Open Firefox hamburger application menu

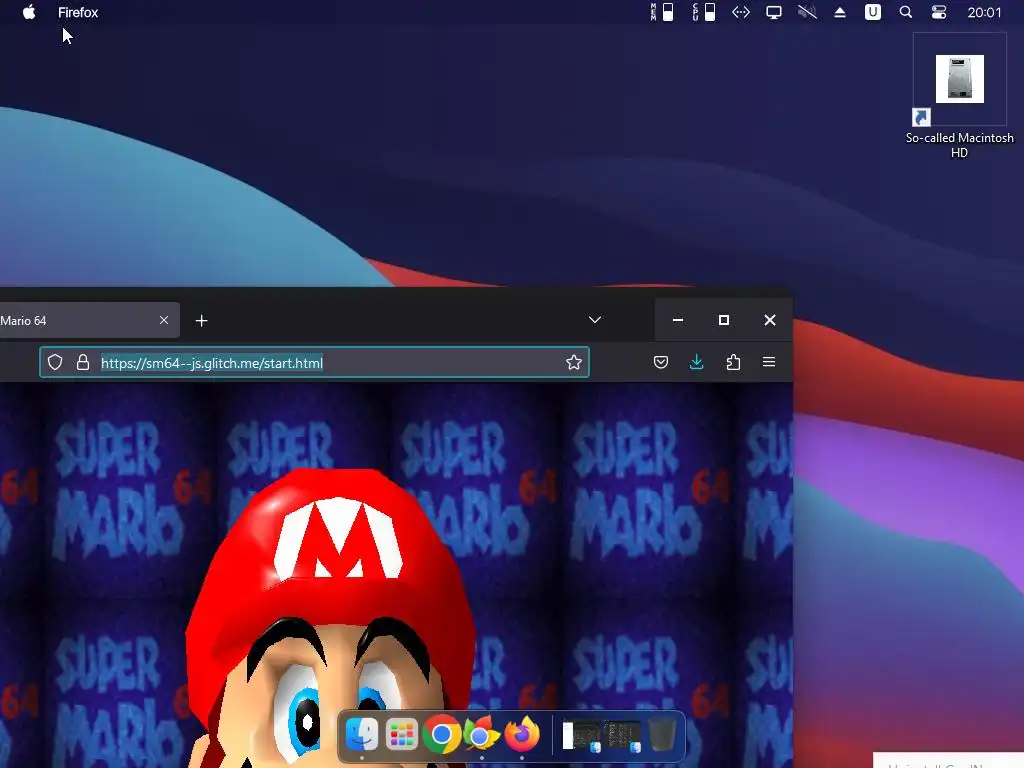(x=769, y=362)
